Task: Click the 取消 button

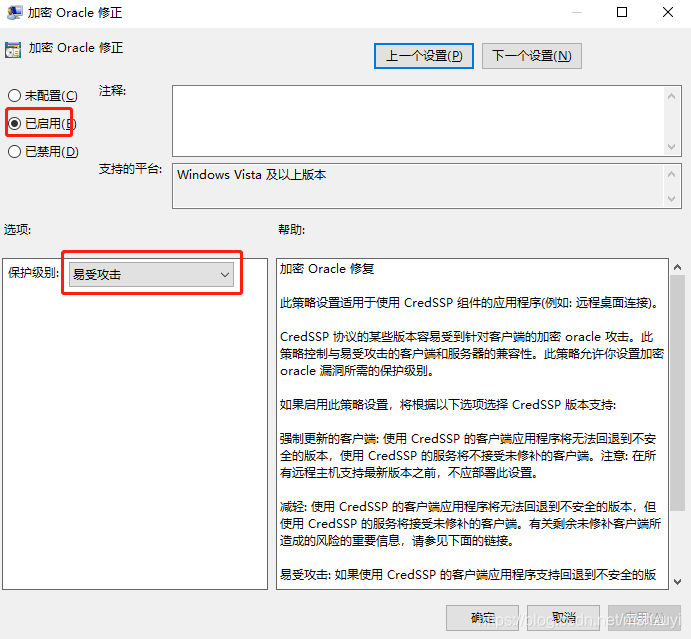Action: point(564,618)
